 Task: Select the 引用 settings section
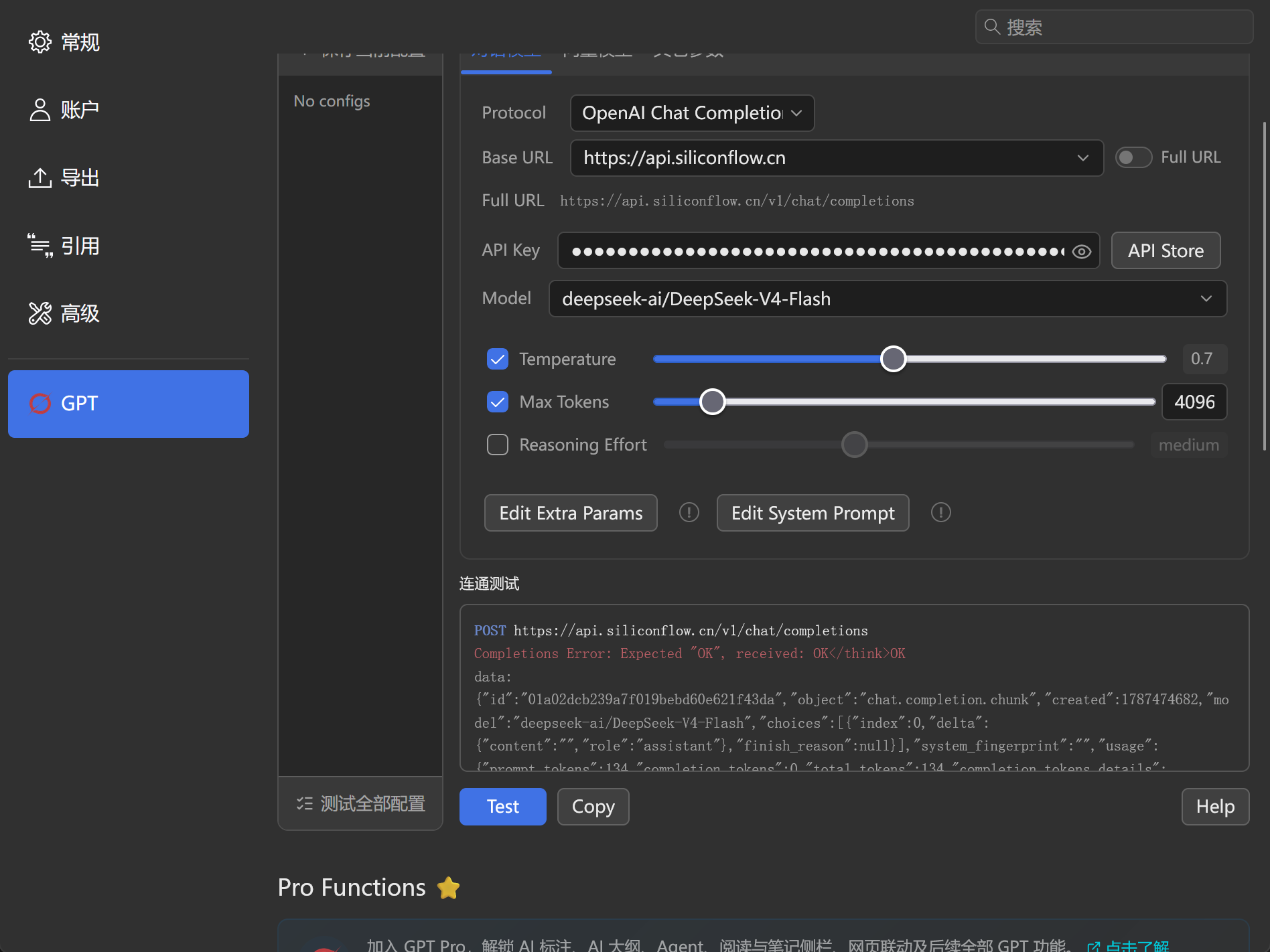[129, 246]
